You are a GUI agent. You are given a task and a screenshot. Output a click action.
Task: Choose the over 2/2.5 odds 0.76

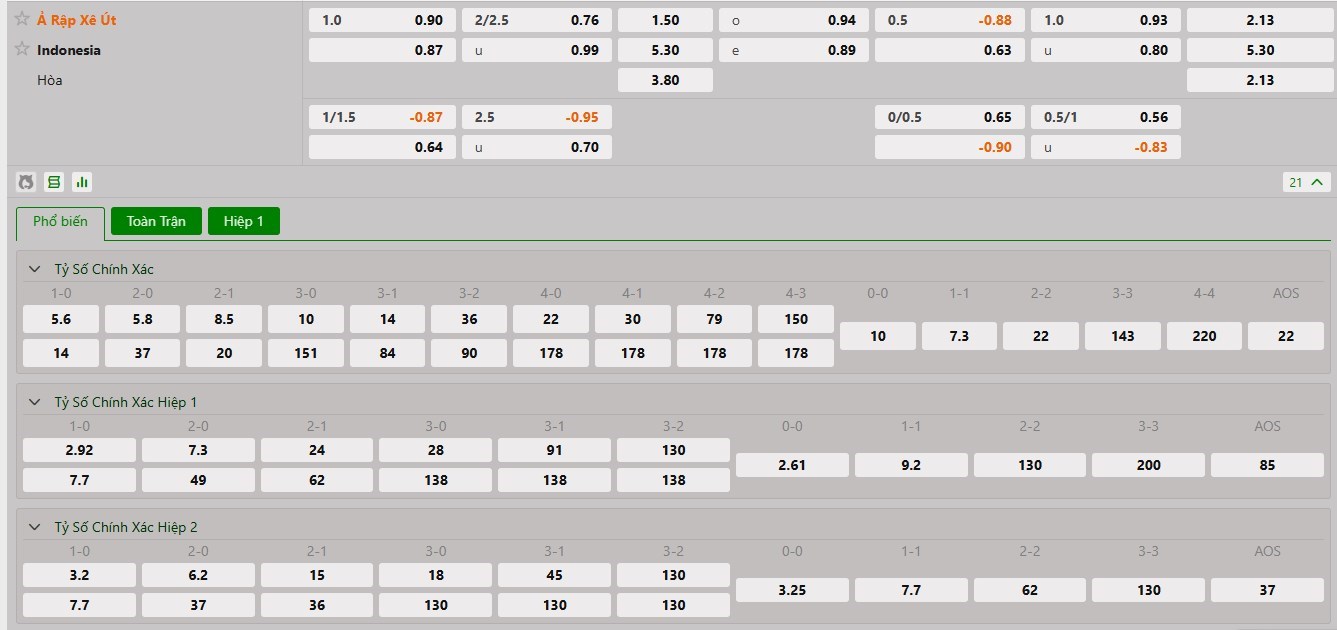(x=536, y=20)
